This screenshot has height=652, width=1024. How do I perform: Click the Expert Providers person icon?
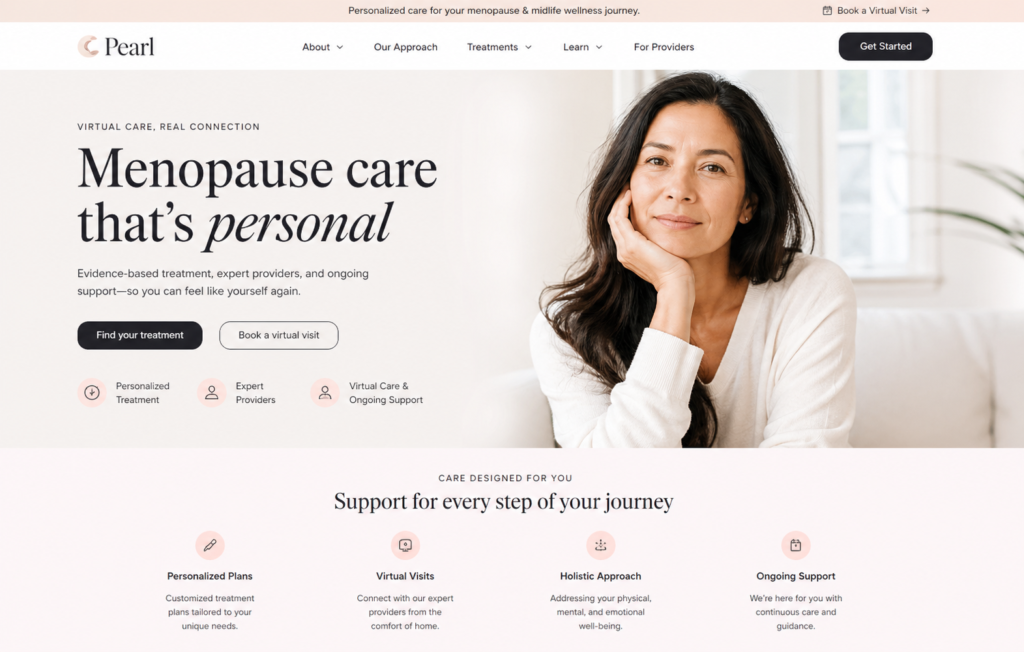(x=212, y=393)
